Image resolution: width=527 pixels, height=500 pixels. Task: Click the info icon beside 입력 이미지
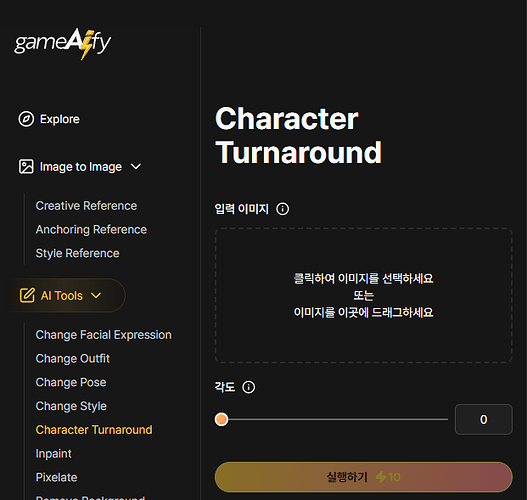(282, 209)
